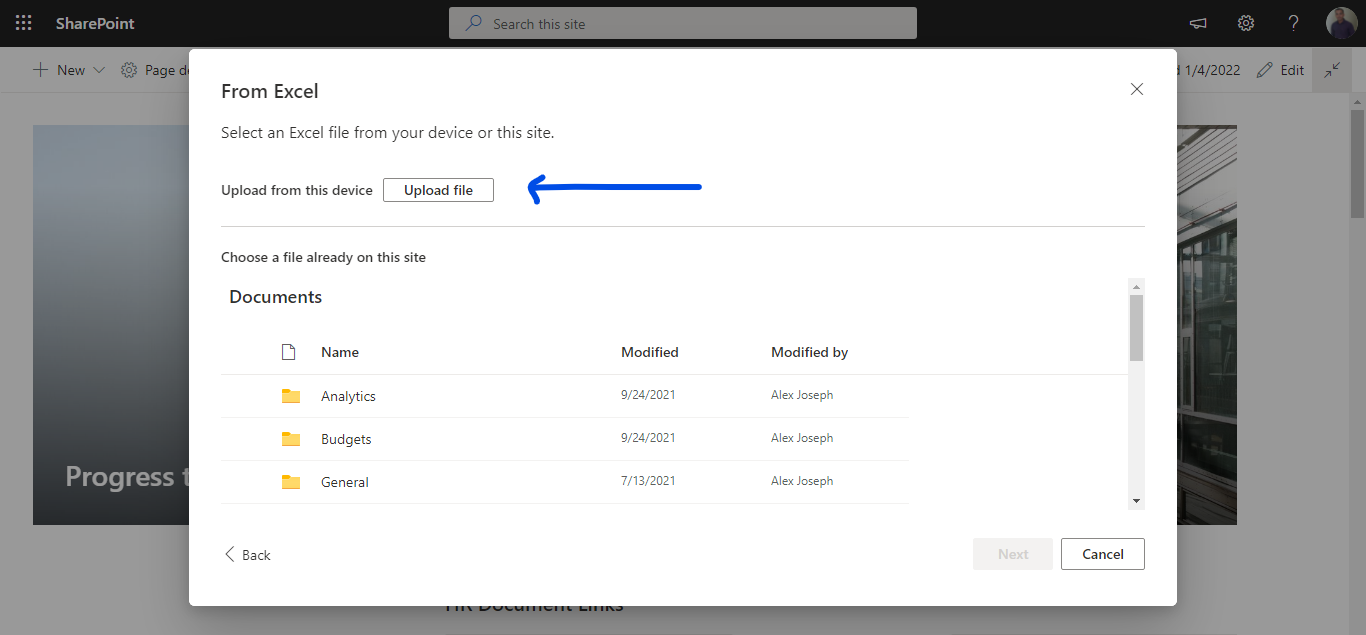Sort by the Modified column header
The image size is (1366, 635).
click(649, 352)
